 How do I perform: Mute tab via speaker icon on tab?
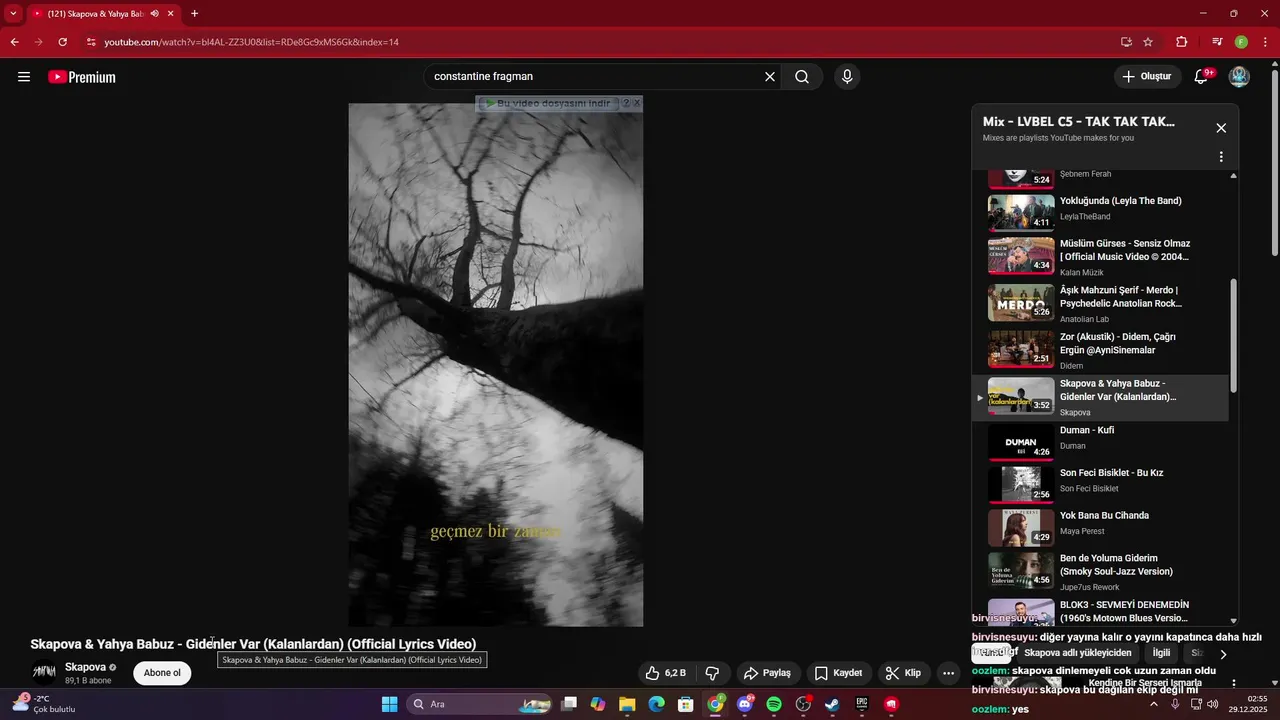click(154, 14)
